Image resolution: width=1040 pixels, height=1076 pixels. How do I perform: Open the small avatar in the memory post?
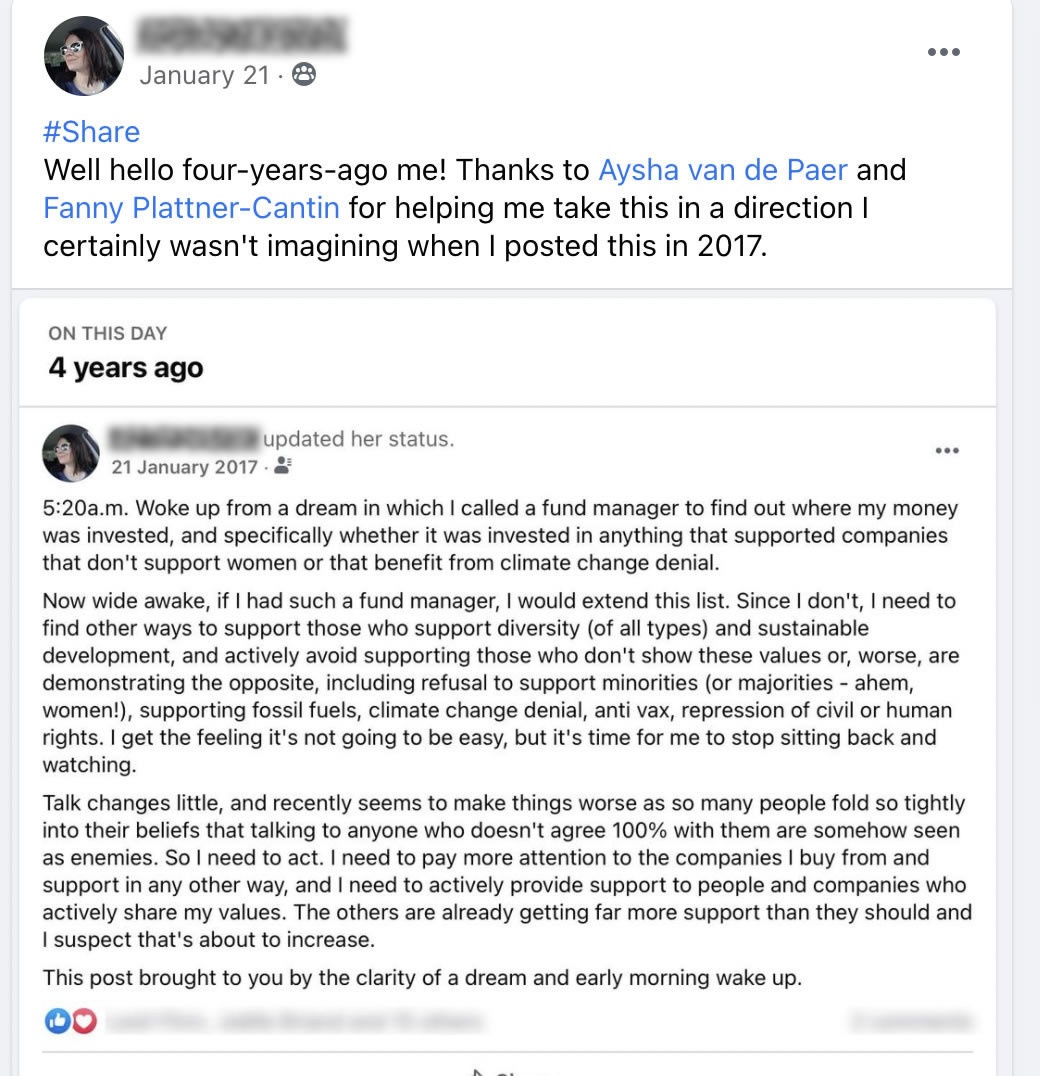click(x=71, y=453)
